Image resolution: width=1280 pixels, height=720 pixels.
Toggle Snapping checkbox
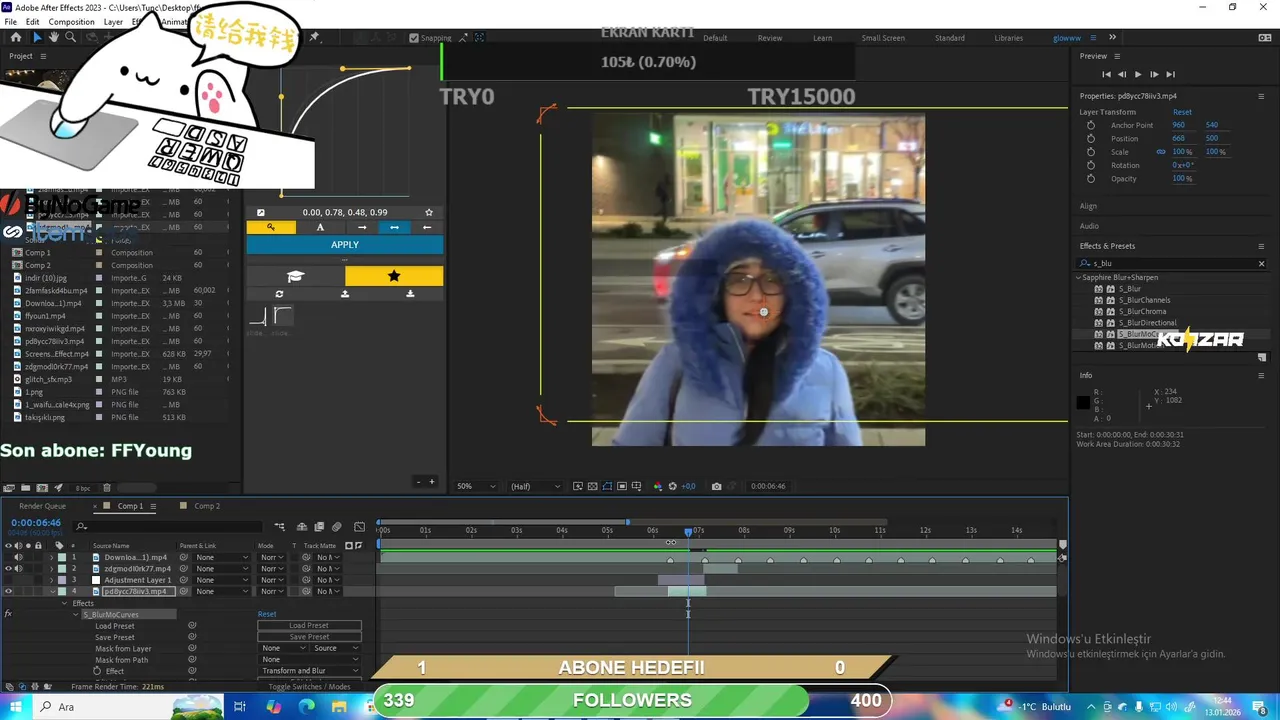point(414,38)
